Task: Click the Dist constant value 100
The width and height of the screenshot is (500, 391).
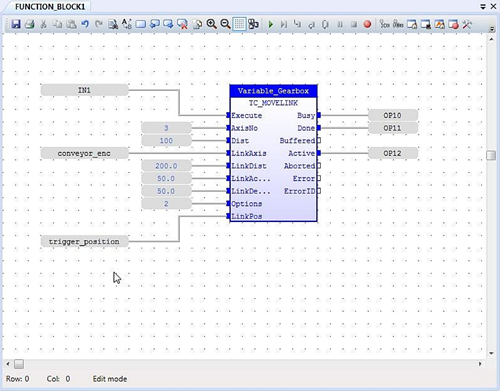Action: coord(166,141)
